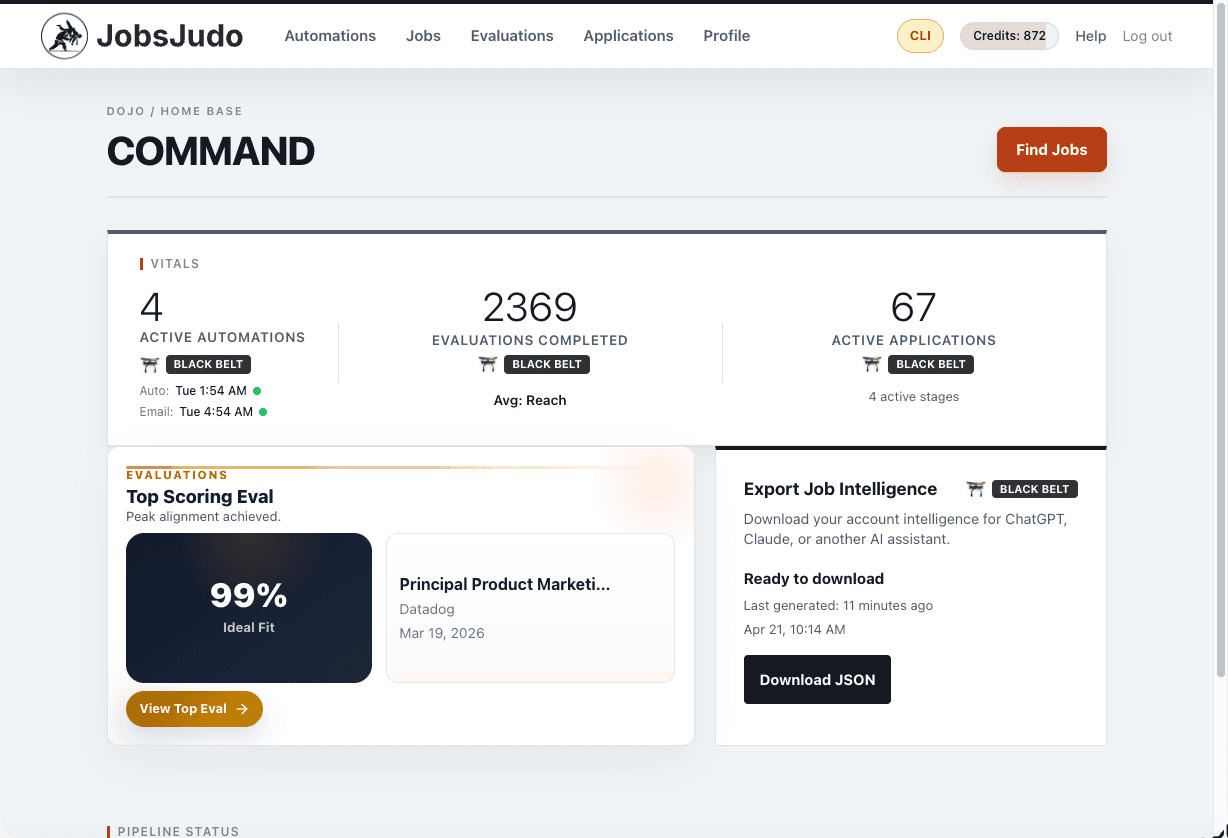Click Black Belt badge under Evaluations Completed
Screen dimensions: 1228x838
(x=547, y=365)
